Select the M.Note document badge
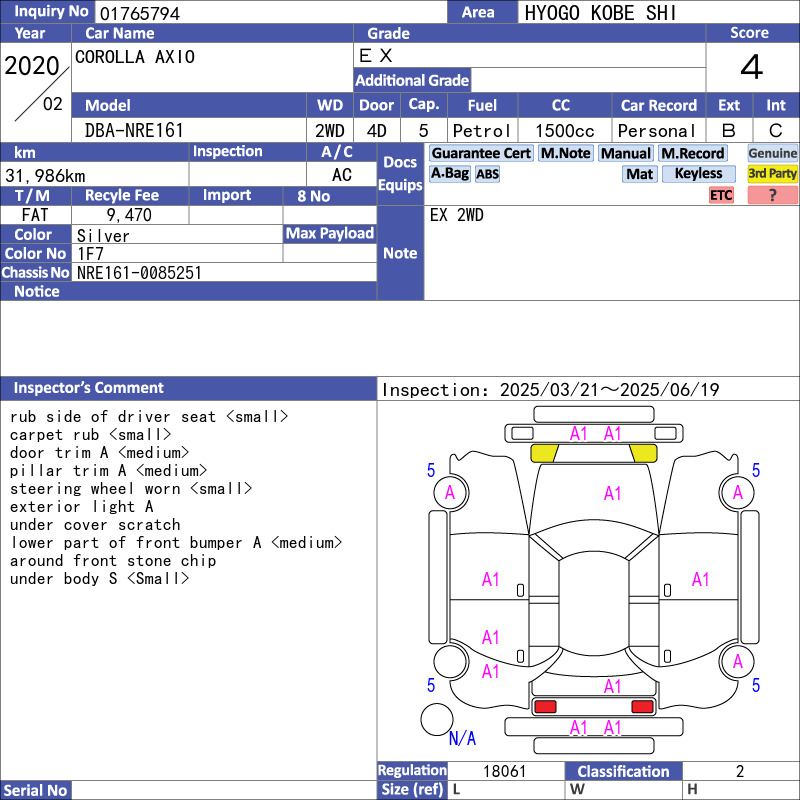The height and width of the screenshot is (800, 800). point(565,153)
